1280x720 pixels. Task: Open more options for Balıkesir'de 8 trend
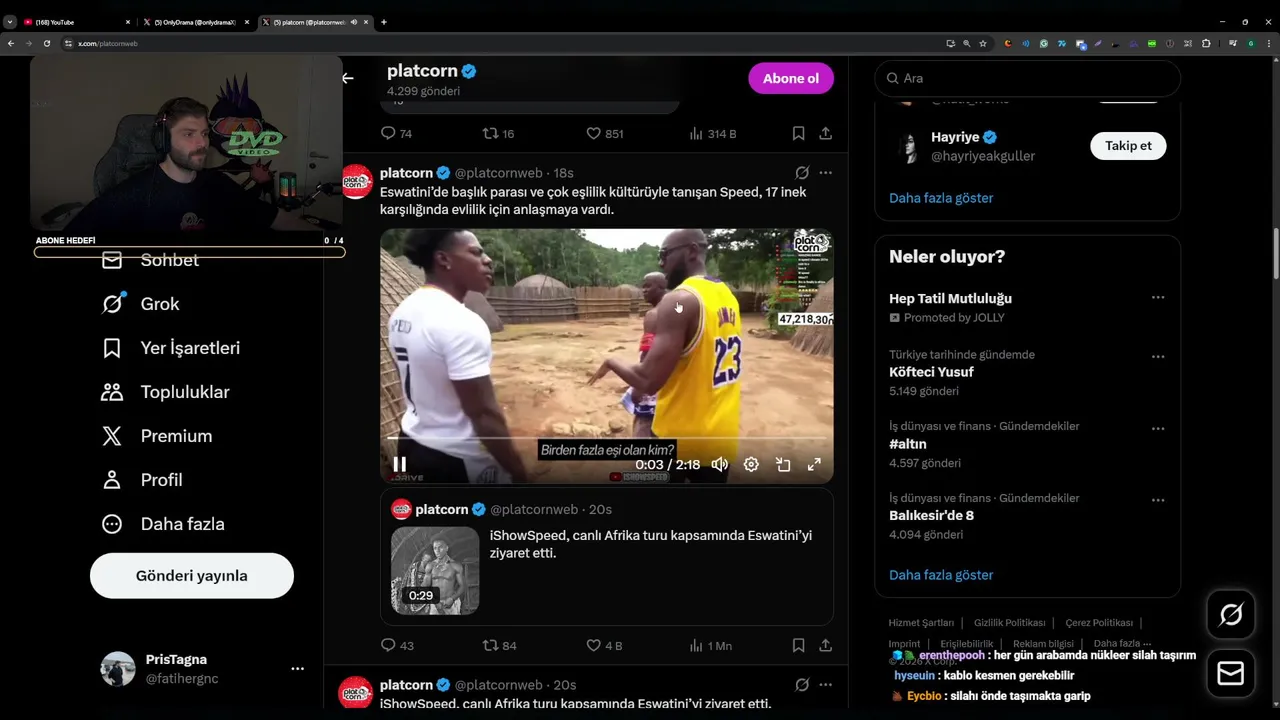(1158, 500)
